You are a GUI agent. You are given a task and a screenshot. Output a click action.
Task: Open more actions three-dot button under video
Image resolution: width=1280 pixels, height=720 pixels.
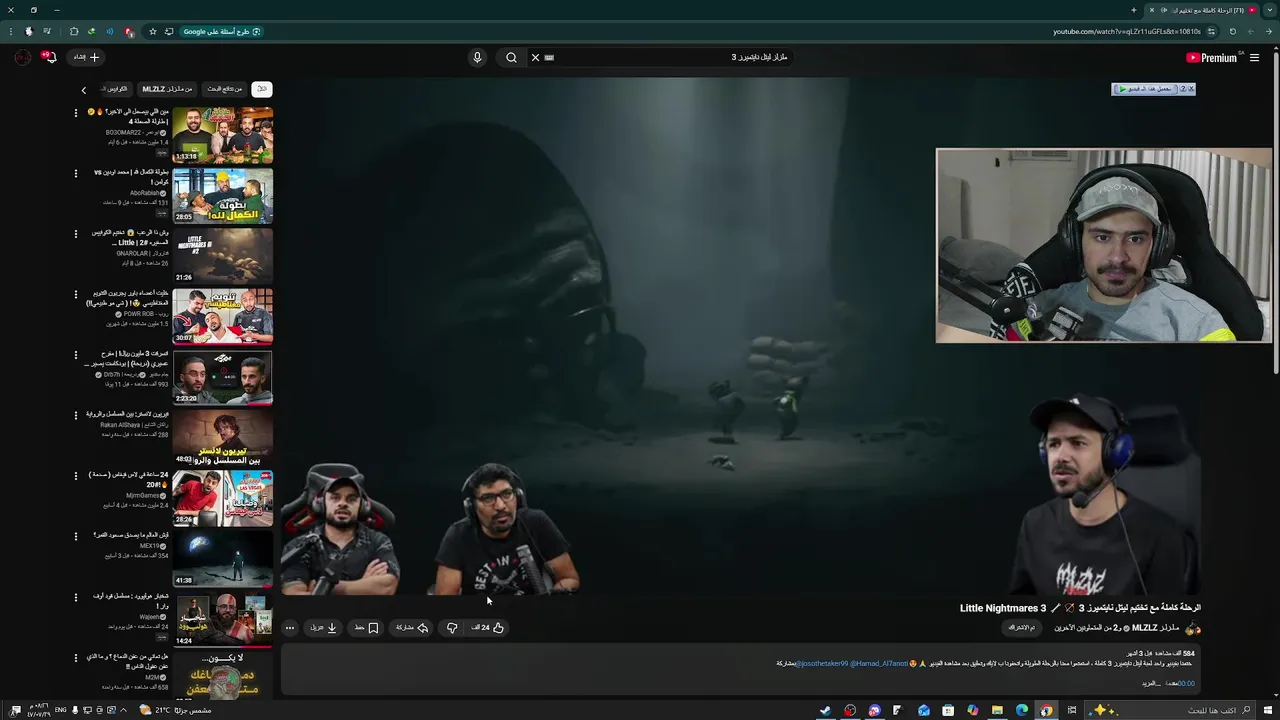290,628
